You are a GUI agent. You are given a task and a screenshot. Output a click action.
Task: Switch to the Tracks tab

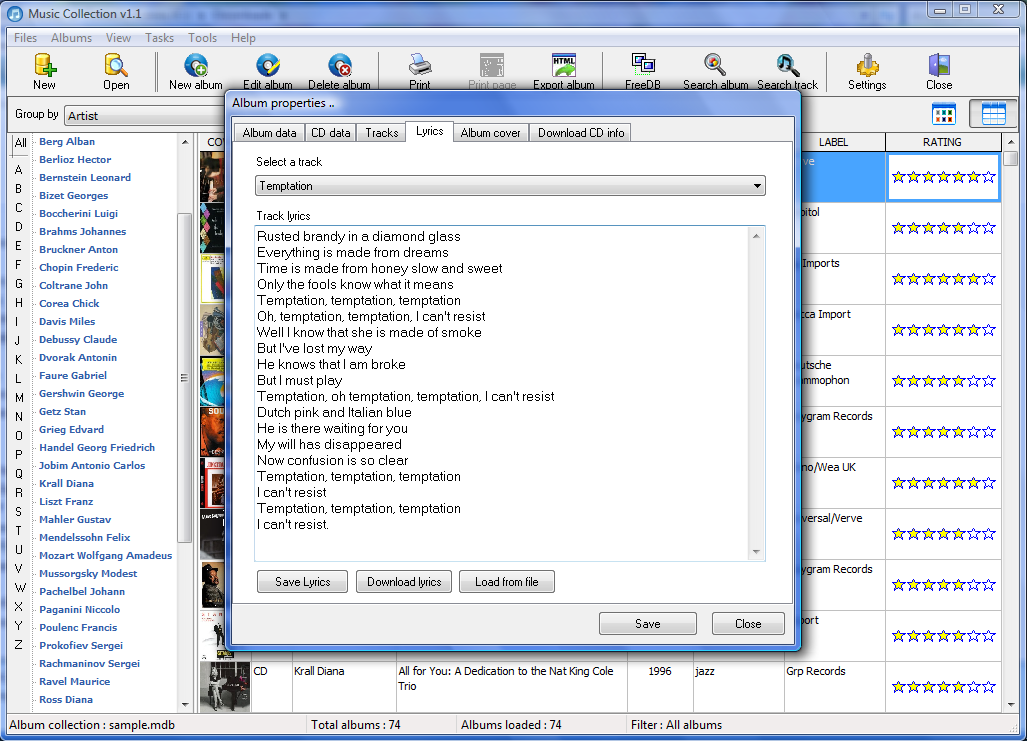click(382, 133)
